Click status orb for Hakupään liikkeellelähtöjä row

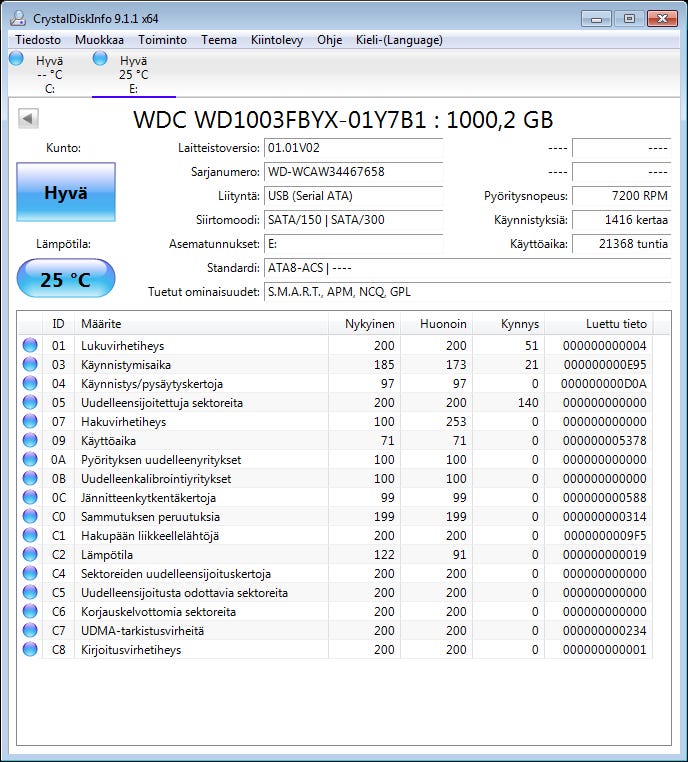point(30,535)
